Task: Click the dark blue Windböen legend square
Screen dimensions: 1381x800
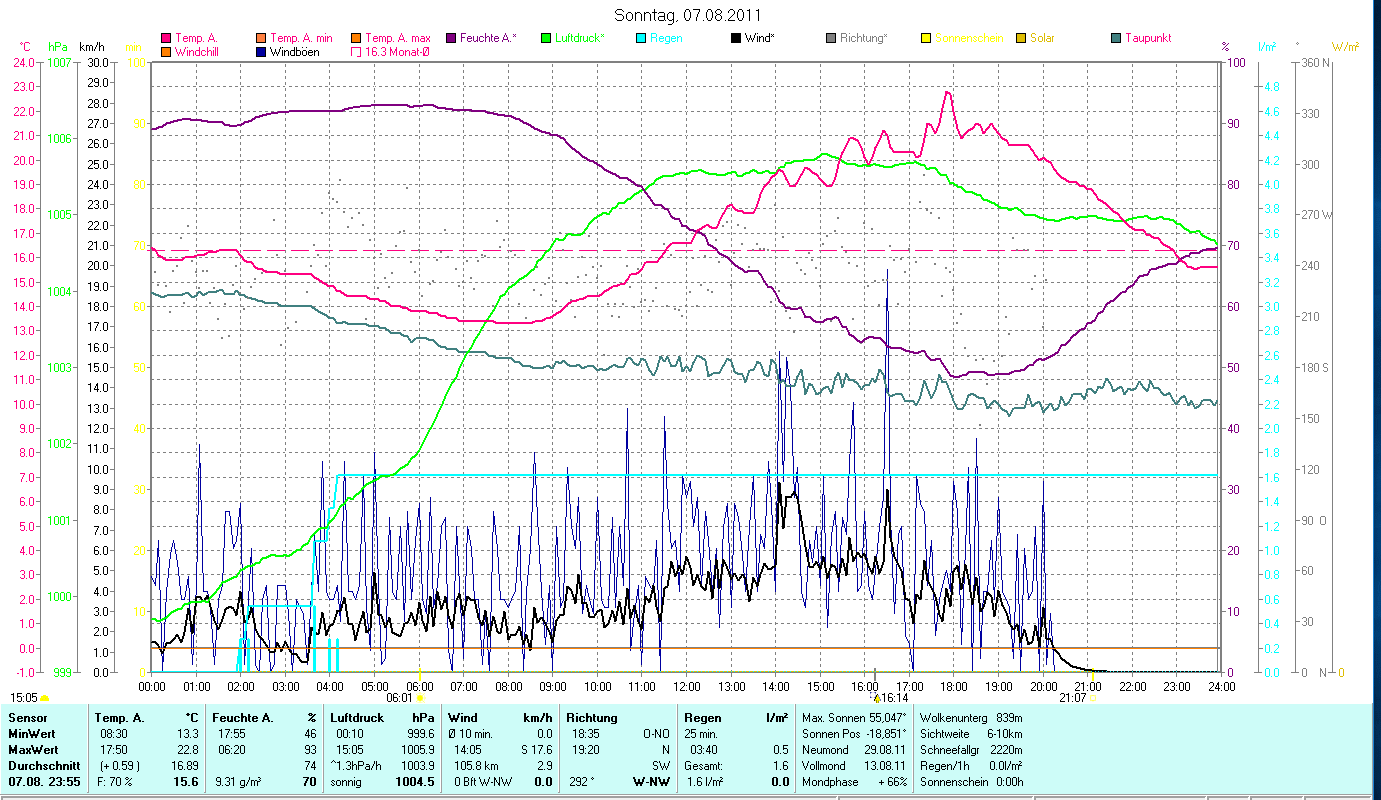Action: tap(261, 51)
